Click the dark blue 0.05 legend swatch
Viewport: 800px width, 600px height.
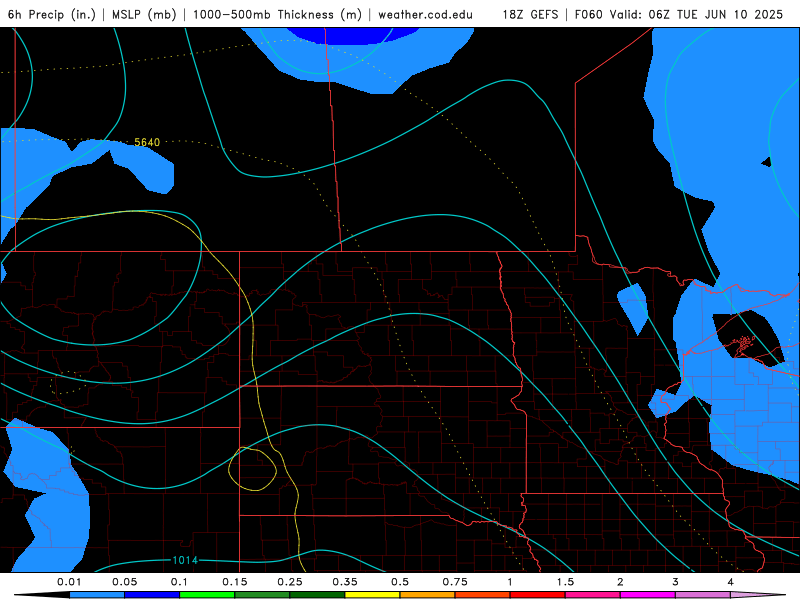click(152, 595)
